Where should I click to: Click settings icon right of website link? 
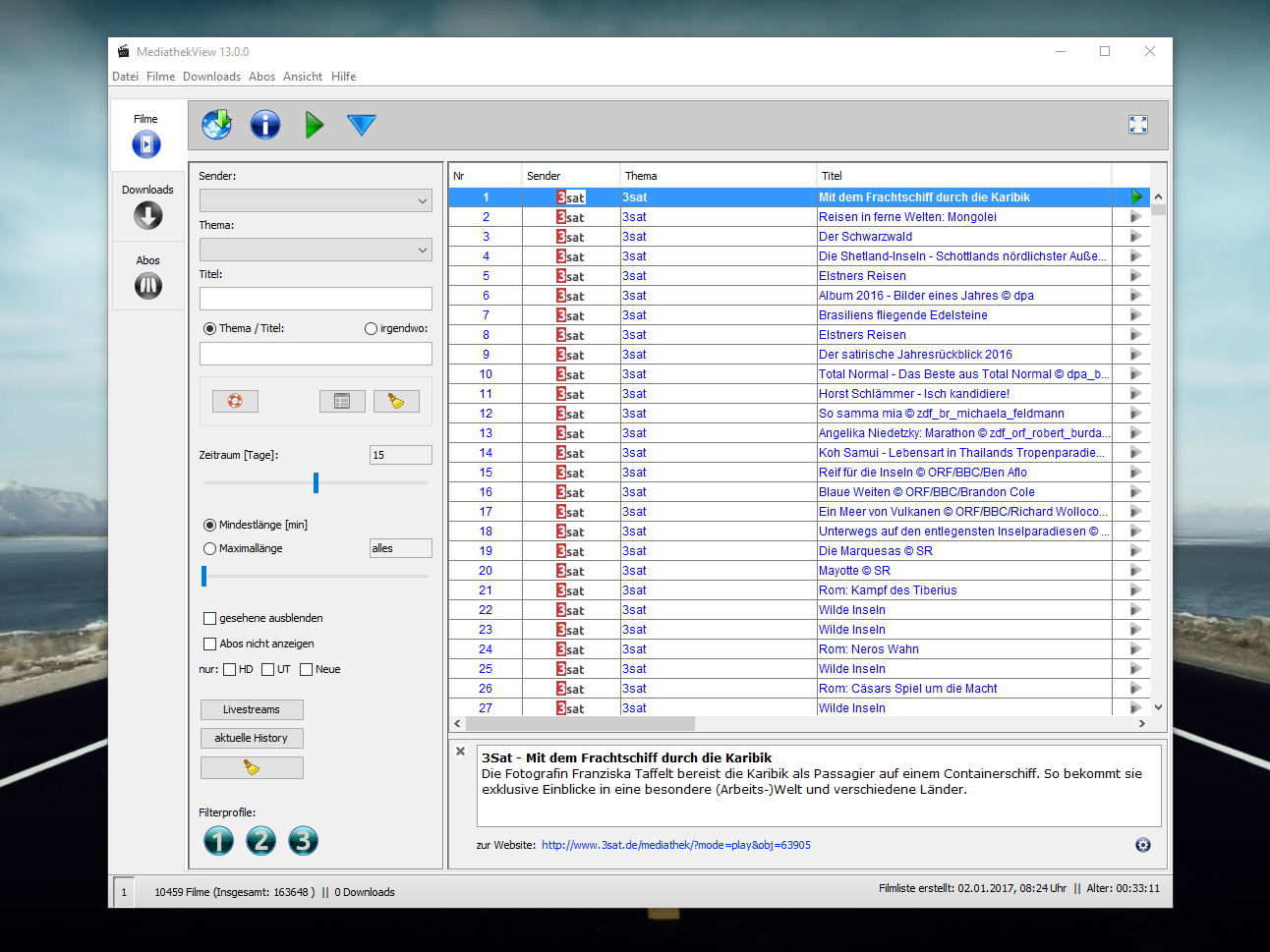coord(1143,845)
